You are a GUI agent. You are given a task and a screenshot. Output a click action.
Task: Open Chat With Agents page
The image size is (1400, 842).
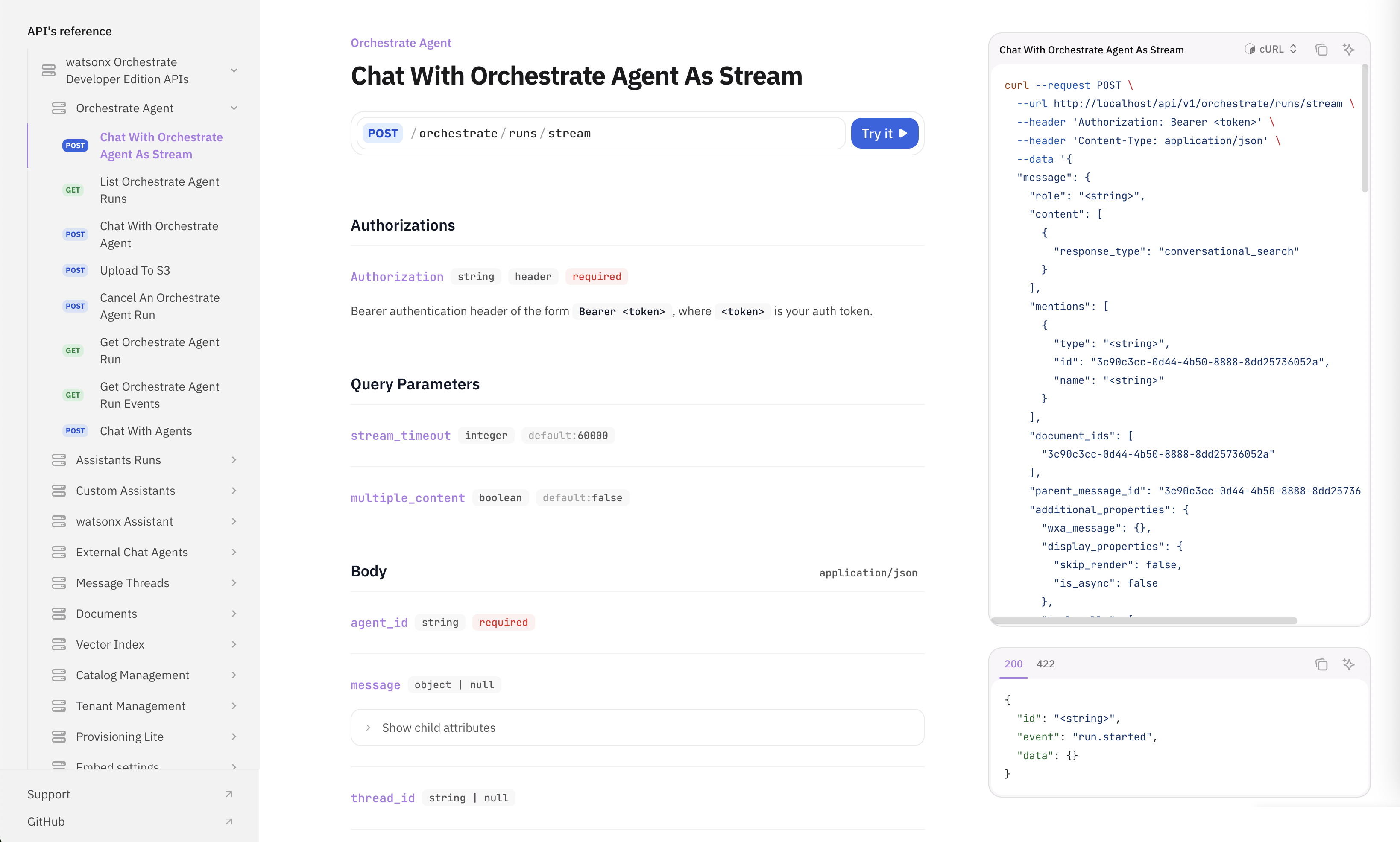[146, 431]
